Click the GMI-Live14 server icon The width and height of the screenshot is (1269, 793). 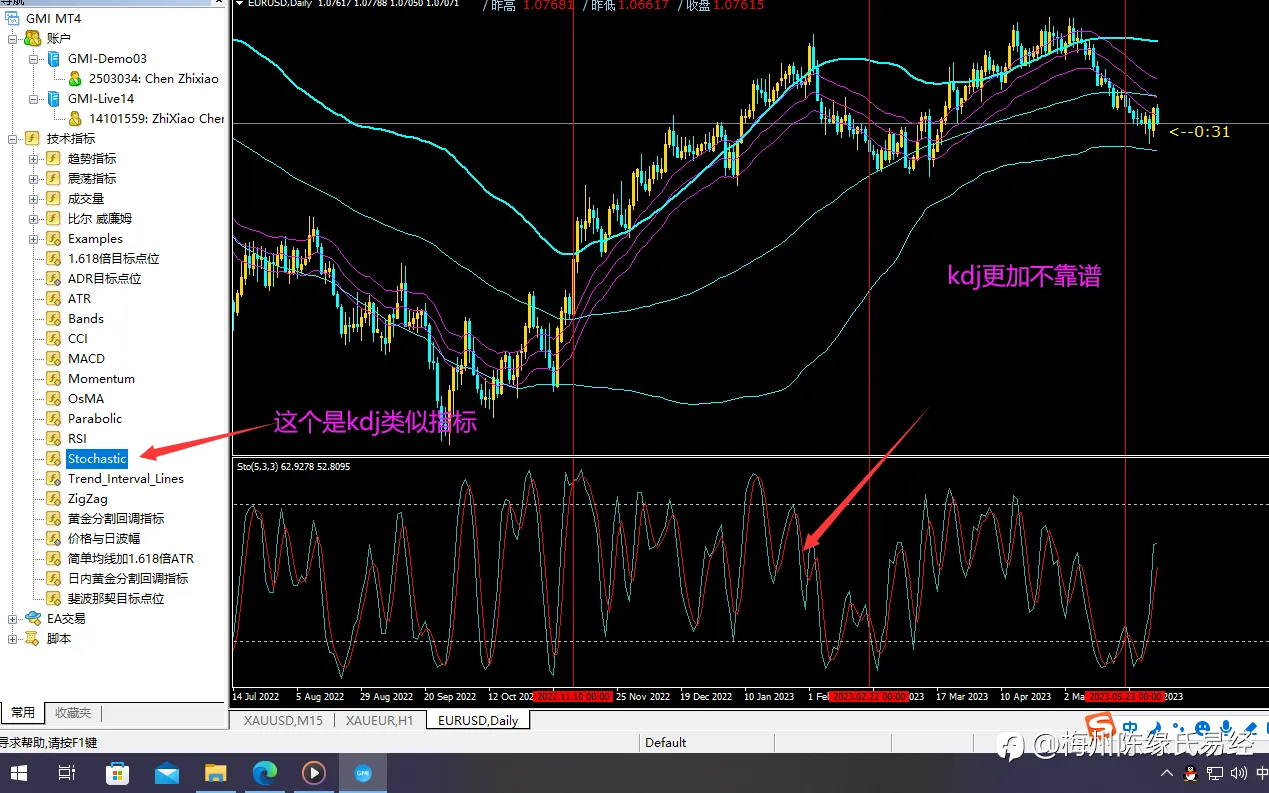53,98
